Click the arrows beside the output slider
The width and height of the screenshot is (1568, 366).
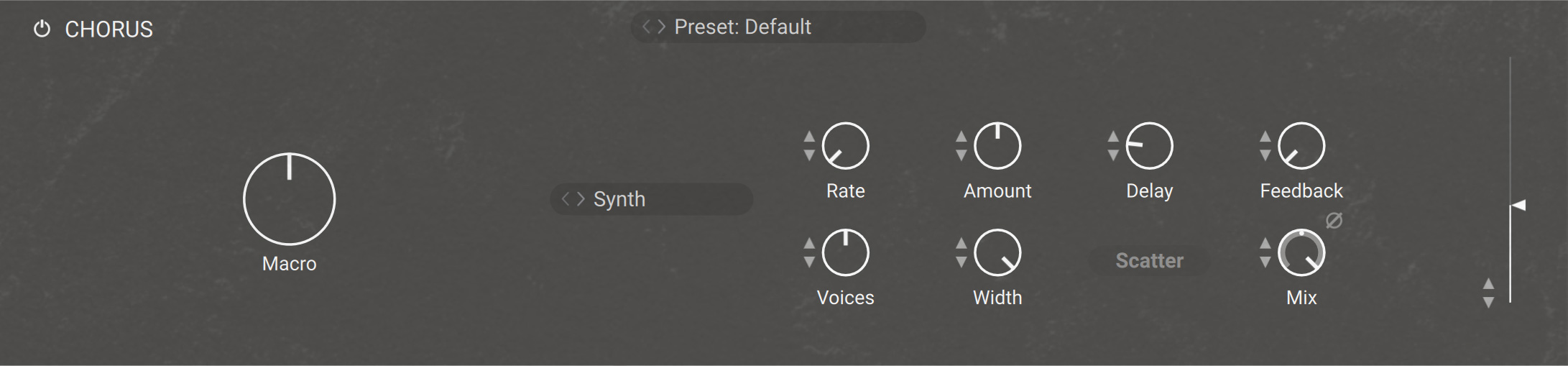click(1489, 293)
